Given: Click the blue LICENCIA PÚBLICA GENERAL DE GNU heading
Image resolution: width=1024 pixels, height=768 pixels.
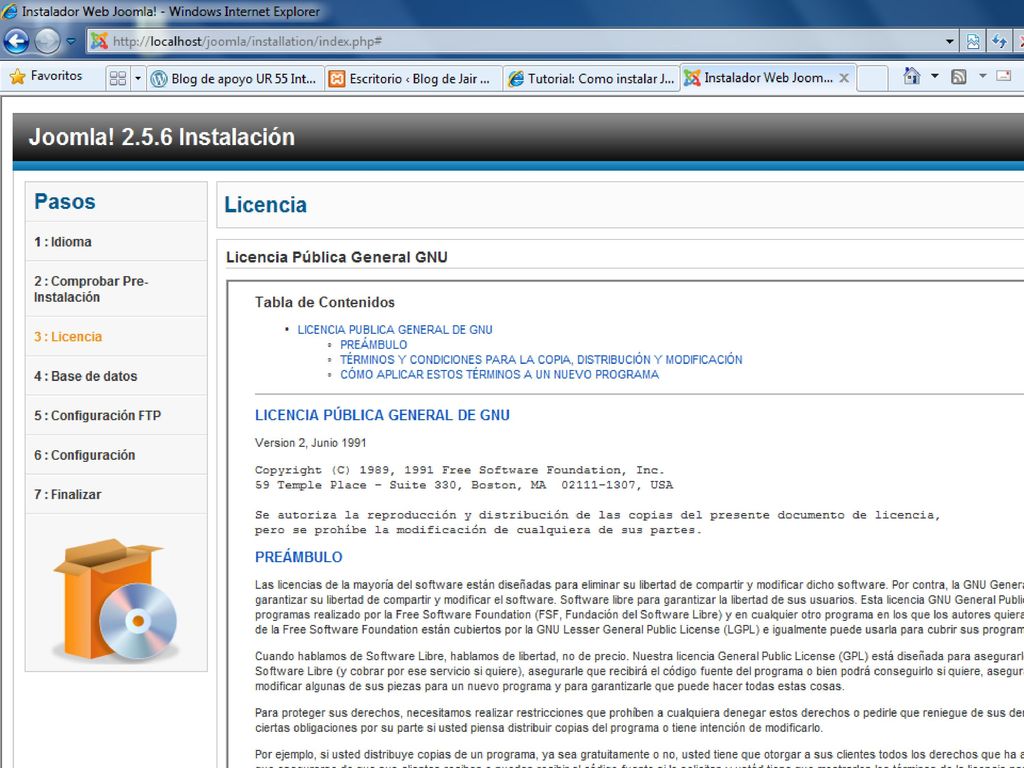Looking at the screenshot, I should click(382, 415).
